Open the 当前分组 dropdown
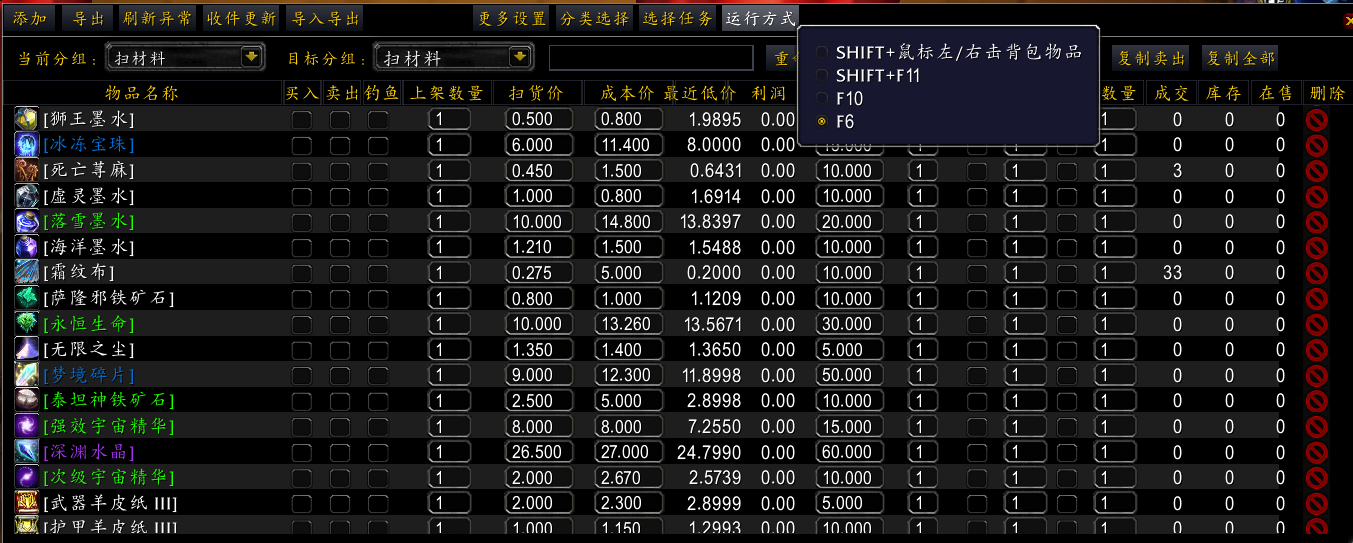The image size is (1353, 543). [250, 58]
